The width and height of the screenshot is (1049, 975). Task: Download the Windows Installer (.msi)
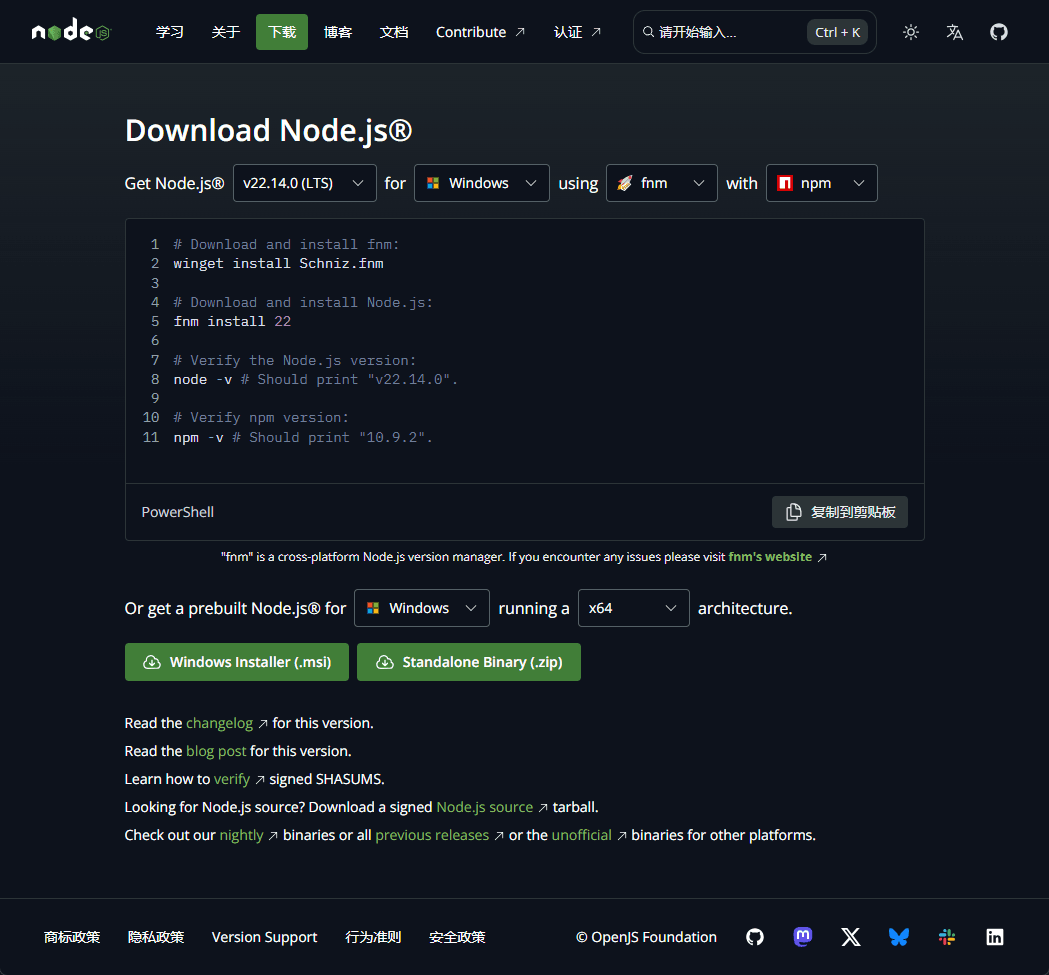(237, 662)
